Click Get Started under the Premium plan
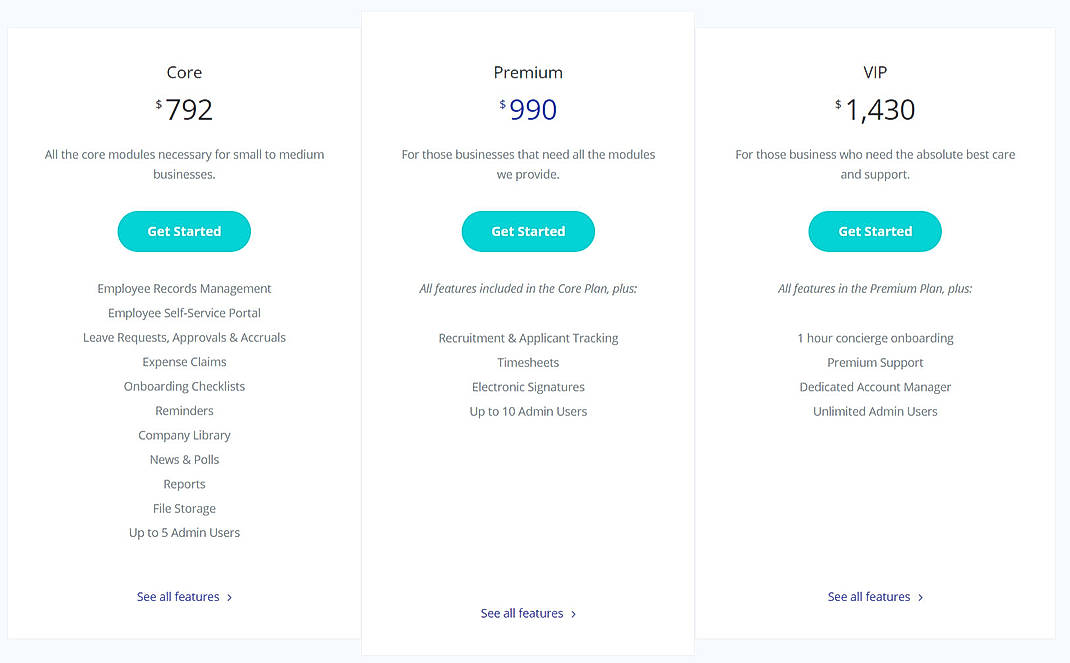 click(x=528, y=231)
